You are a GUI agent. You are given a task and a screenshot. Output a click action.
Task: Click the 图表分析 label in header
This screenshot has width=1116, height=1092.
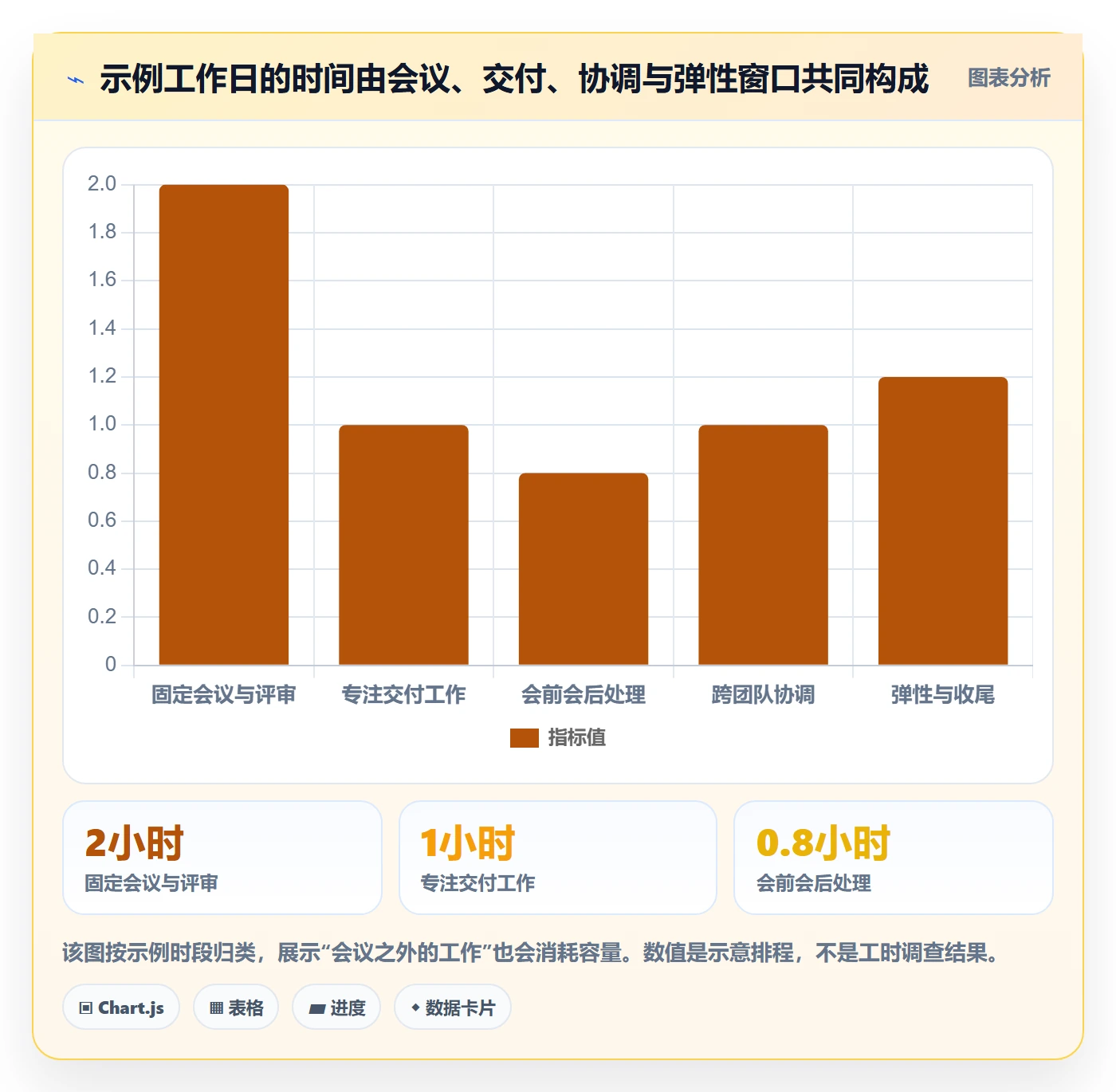1008,78
